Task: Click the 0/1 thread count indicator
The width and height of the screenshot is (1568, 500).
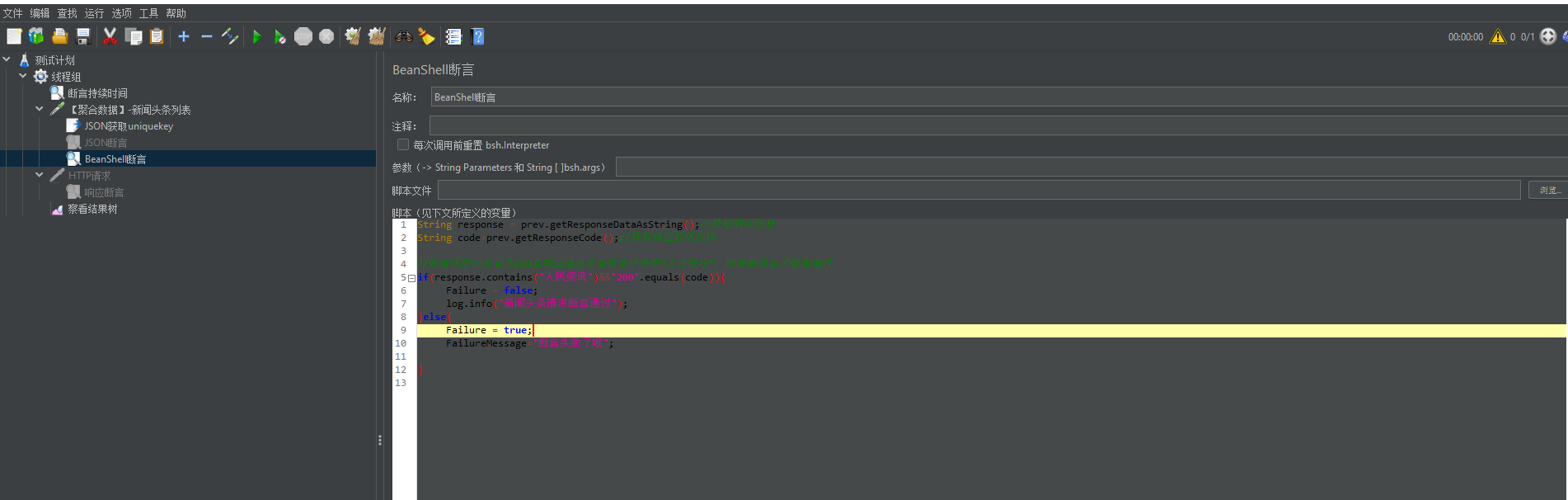Action: coord(1528,37)
